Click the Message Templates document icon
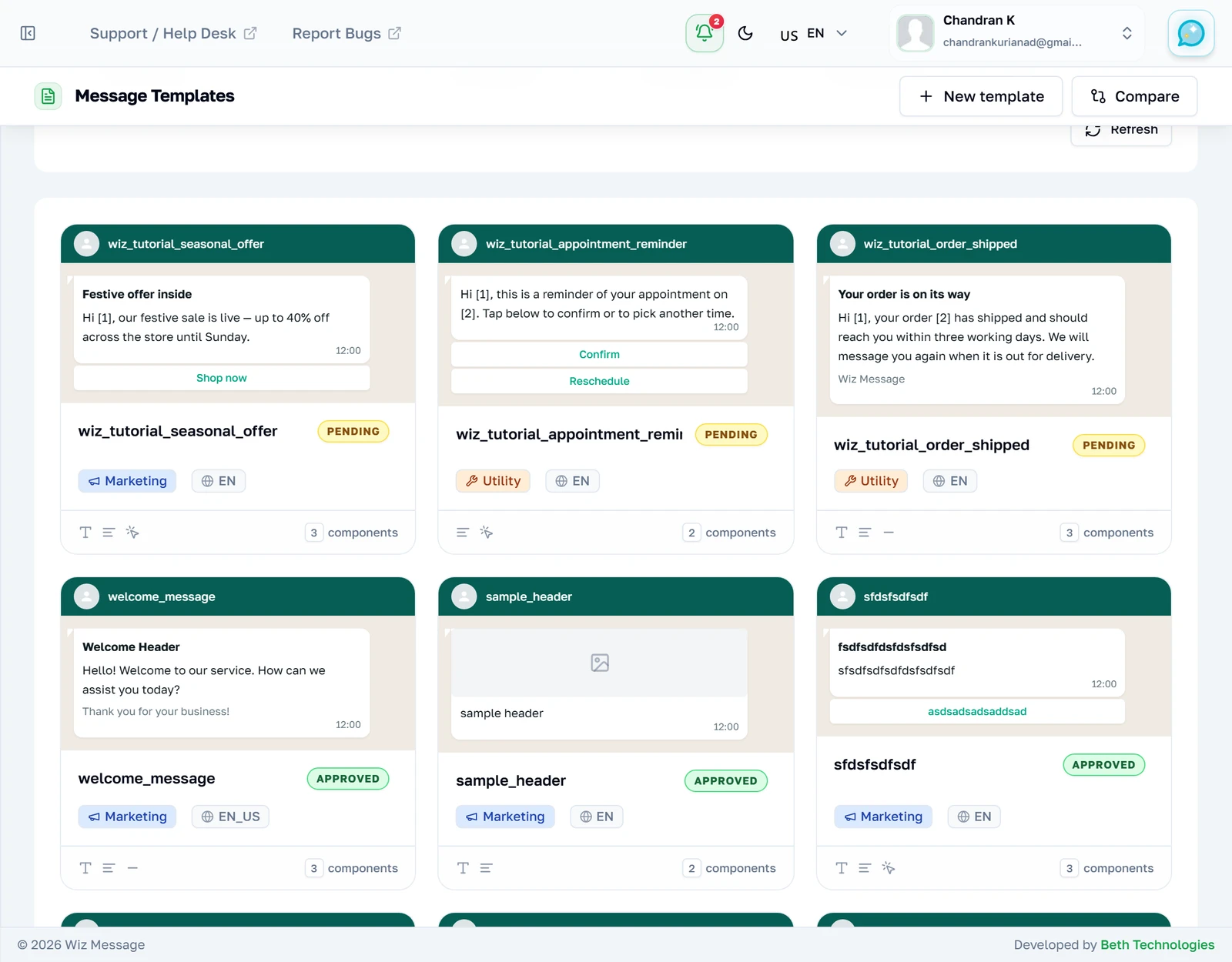 [49, 96]
